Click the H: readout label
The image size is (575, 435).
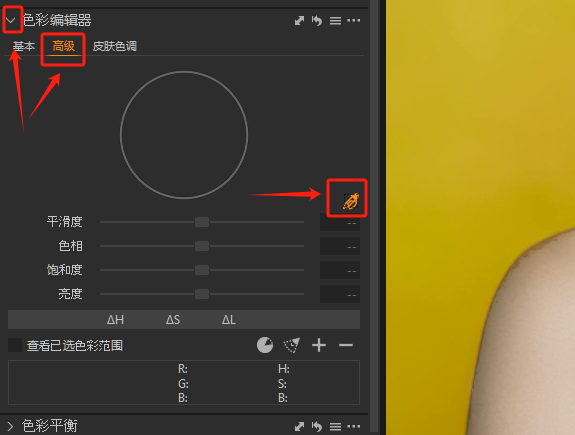coord(283,369)
